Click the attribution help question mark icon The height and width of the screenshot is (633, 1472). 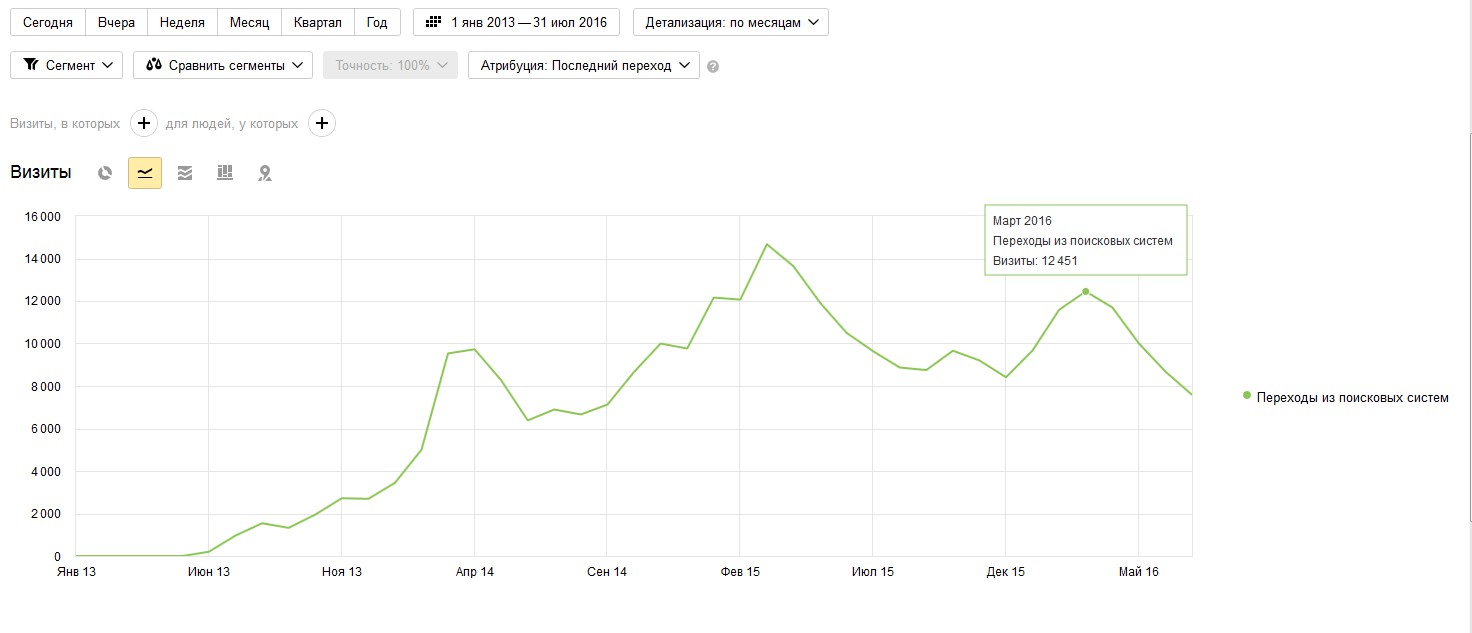[713, 67]
